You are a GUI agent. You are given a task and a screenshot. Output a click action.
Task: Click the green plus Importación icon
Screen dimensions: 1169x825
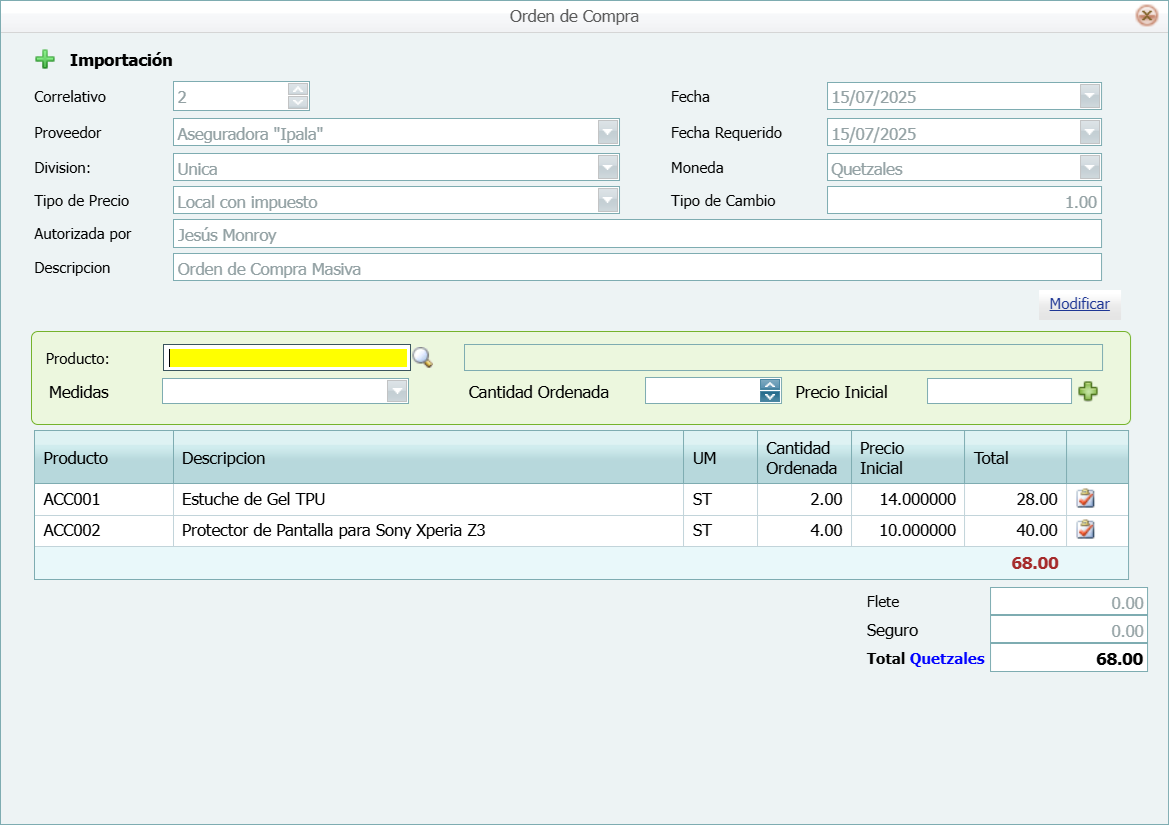[x=45, y=60]
